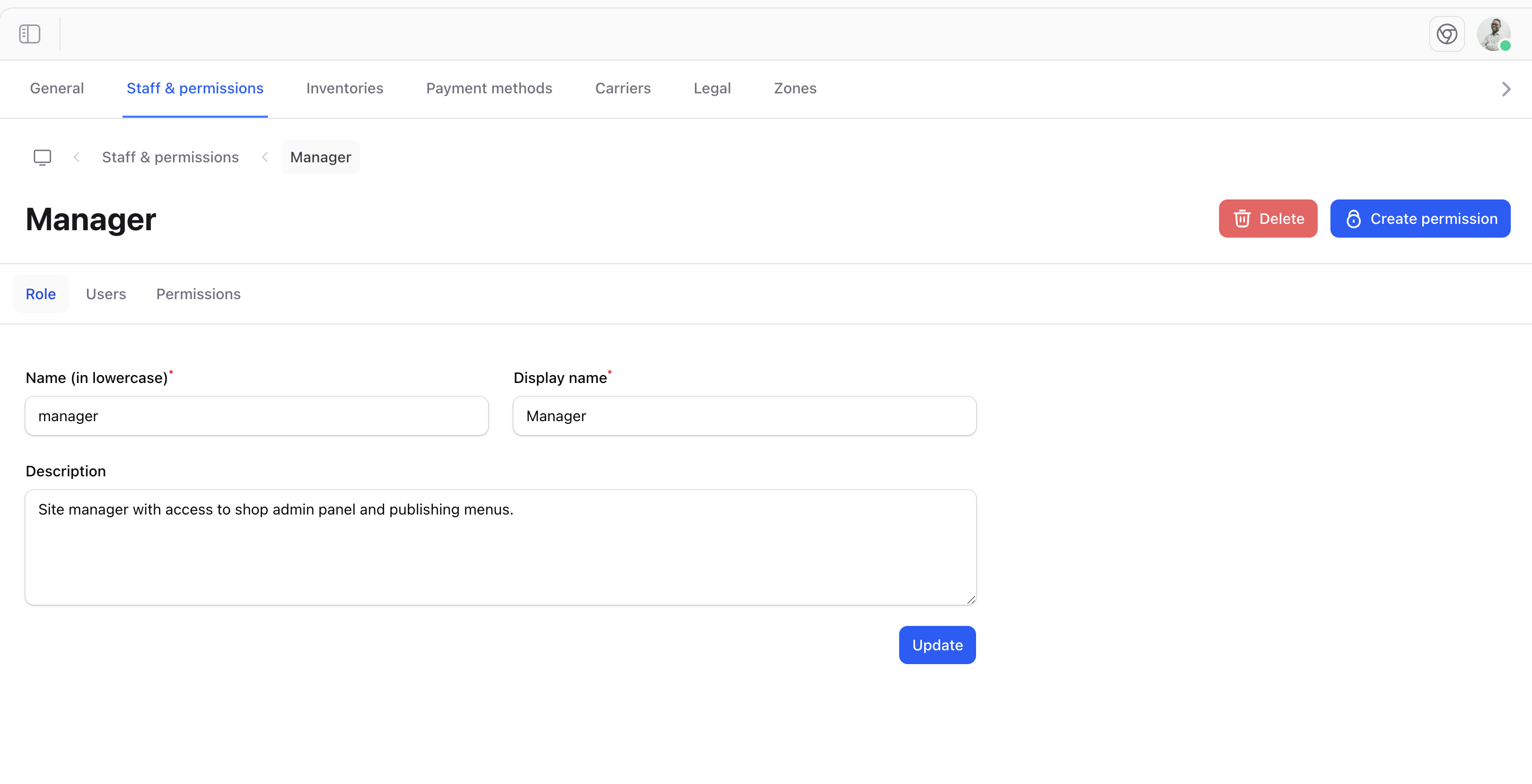Open the General settings tab
This screenshot has width=1532, height=784.
(57, 88)
